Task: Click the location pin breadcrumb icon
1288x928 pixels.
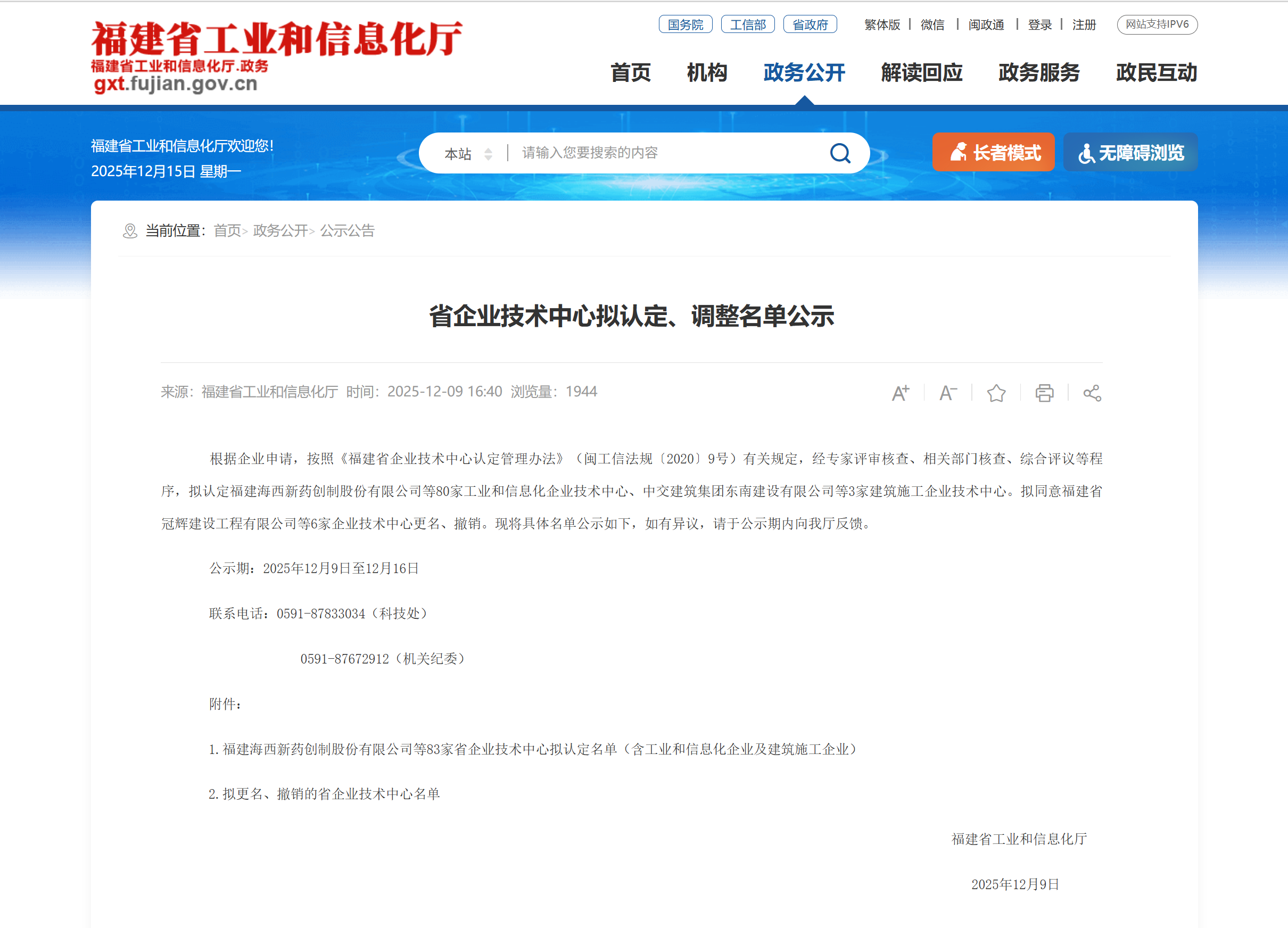Action: point(130,231)
